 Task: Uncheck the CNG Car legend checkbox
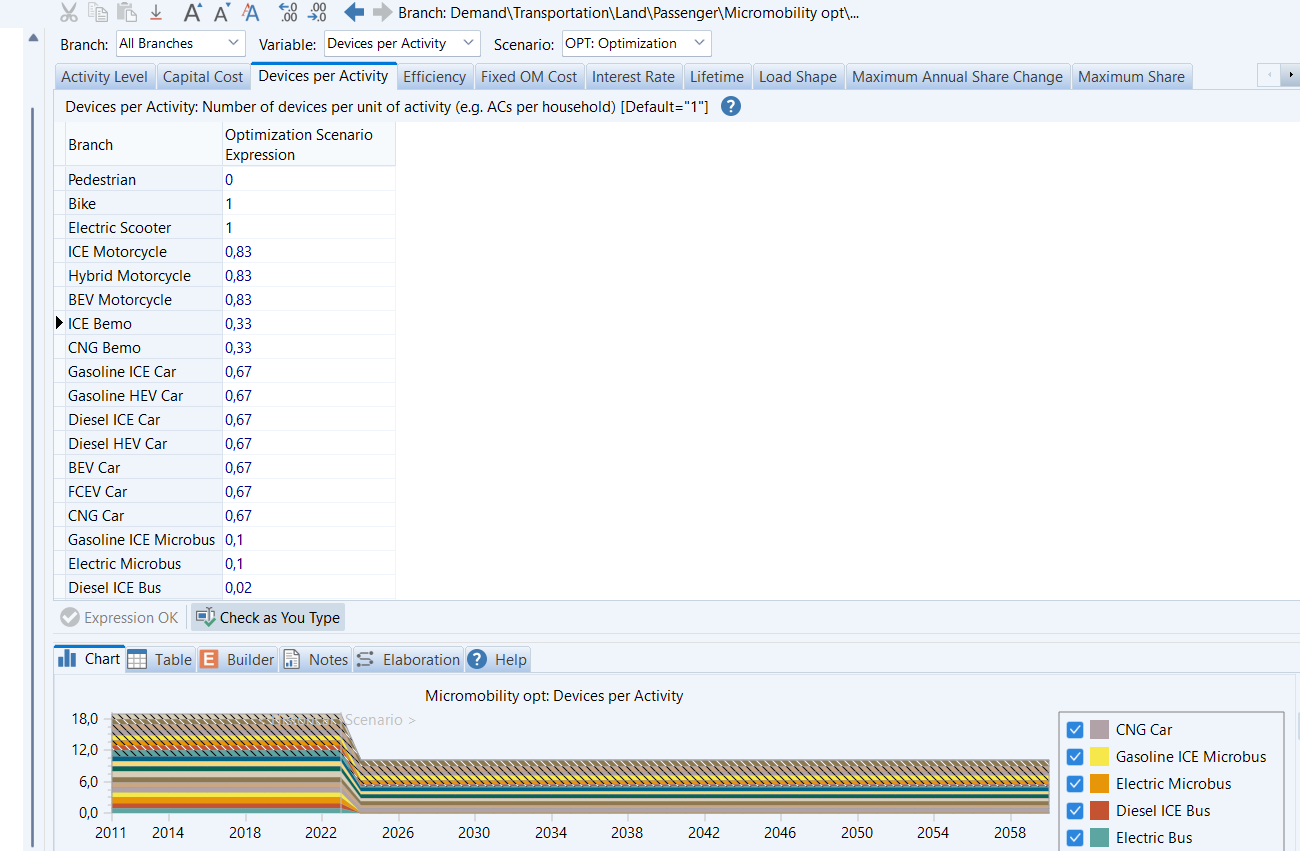pos(1075,730)
